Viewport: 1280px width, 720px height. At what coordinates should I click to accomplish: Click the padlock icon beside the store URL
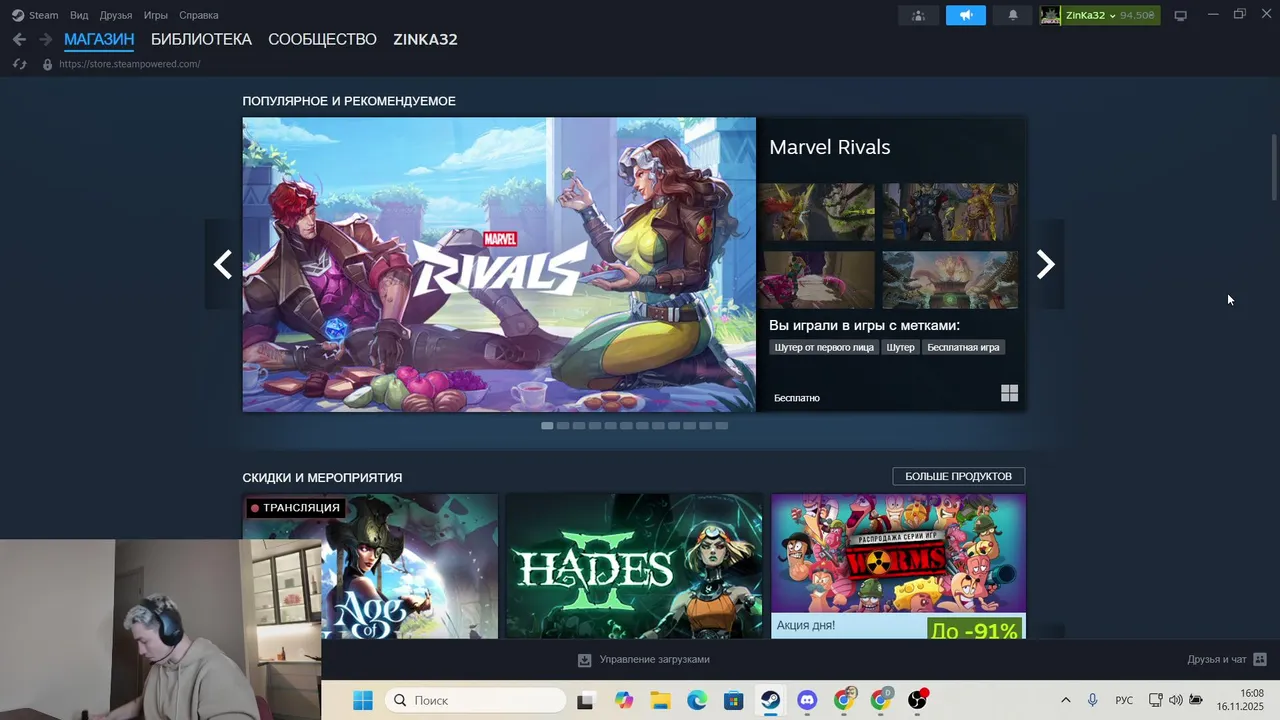(x=47, y=64)
